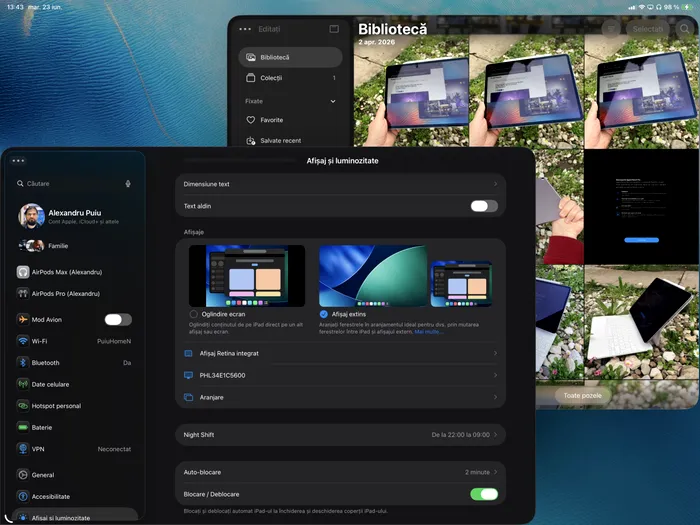Click the Toate pozele button
Image resolution: width=700 pixels, height=525 pixels.
pos(582,396)
